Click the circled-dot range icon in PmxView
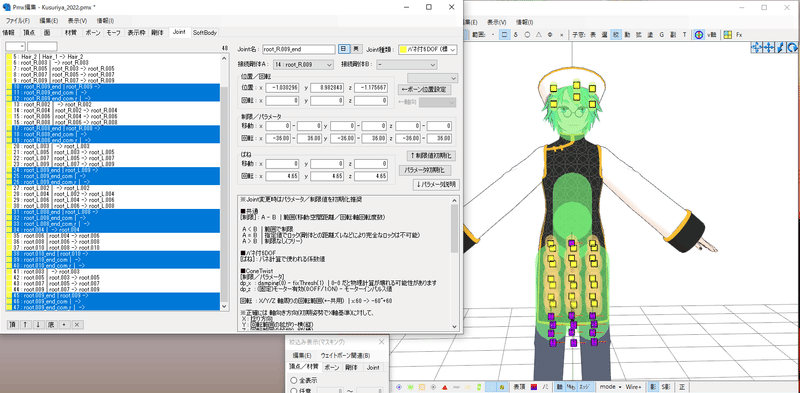 (549, 35)
